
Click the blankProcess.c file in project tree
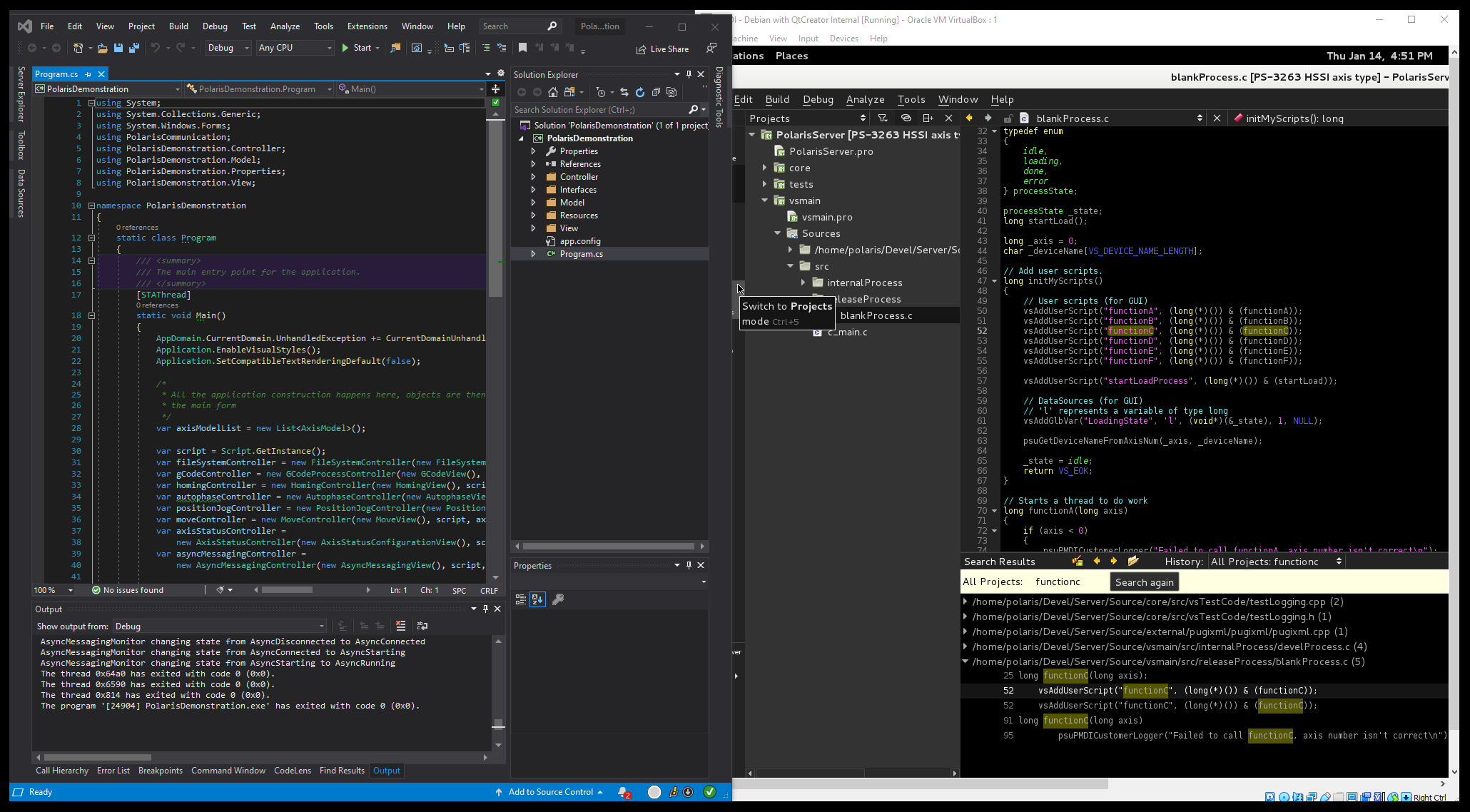pos(876,315)
